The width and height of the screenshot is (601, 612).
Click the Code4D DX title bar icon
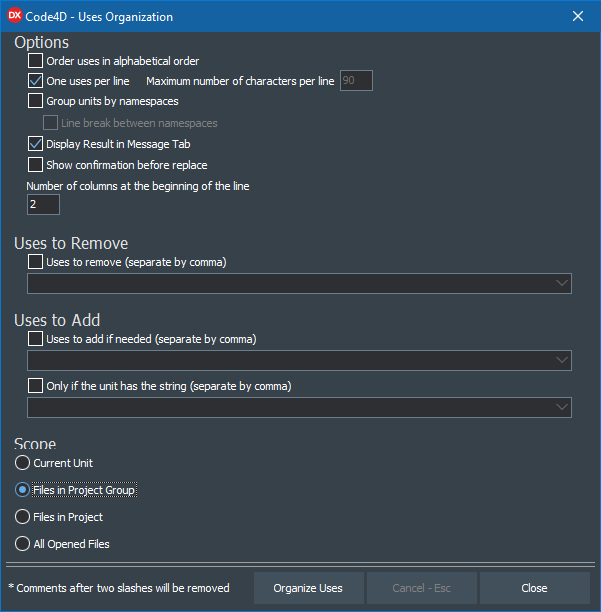(x=15, y=16)
